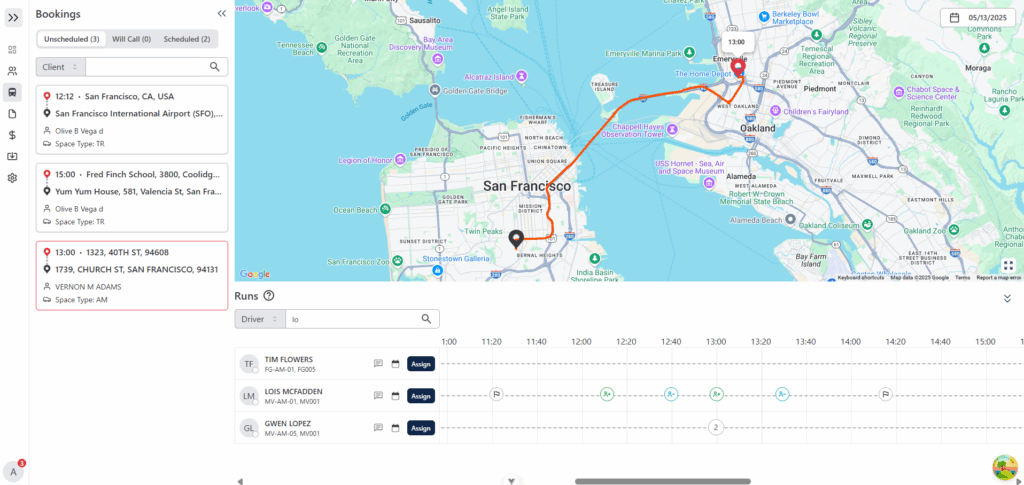The width and height of the screenshot is (1024, 485).
Task: Collapse the Bookings panel
Action: click(x=221, y=14)
